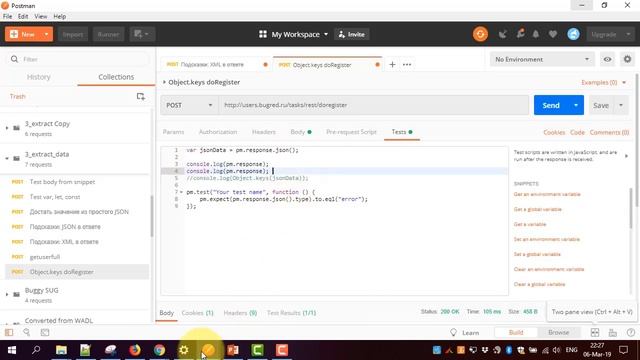Image resolution: width=640 pixels, height=360 pixels.
Task: Collapse the 3_extract_data collection
Action: pos(7,158)
